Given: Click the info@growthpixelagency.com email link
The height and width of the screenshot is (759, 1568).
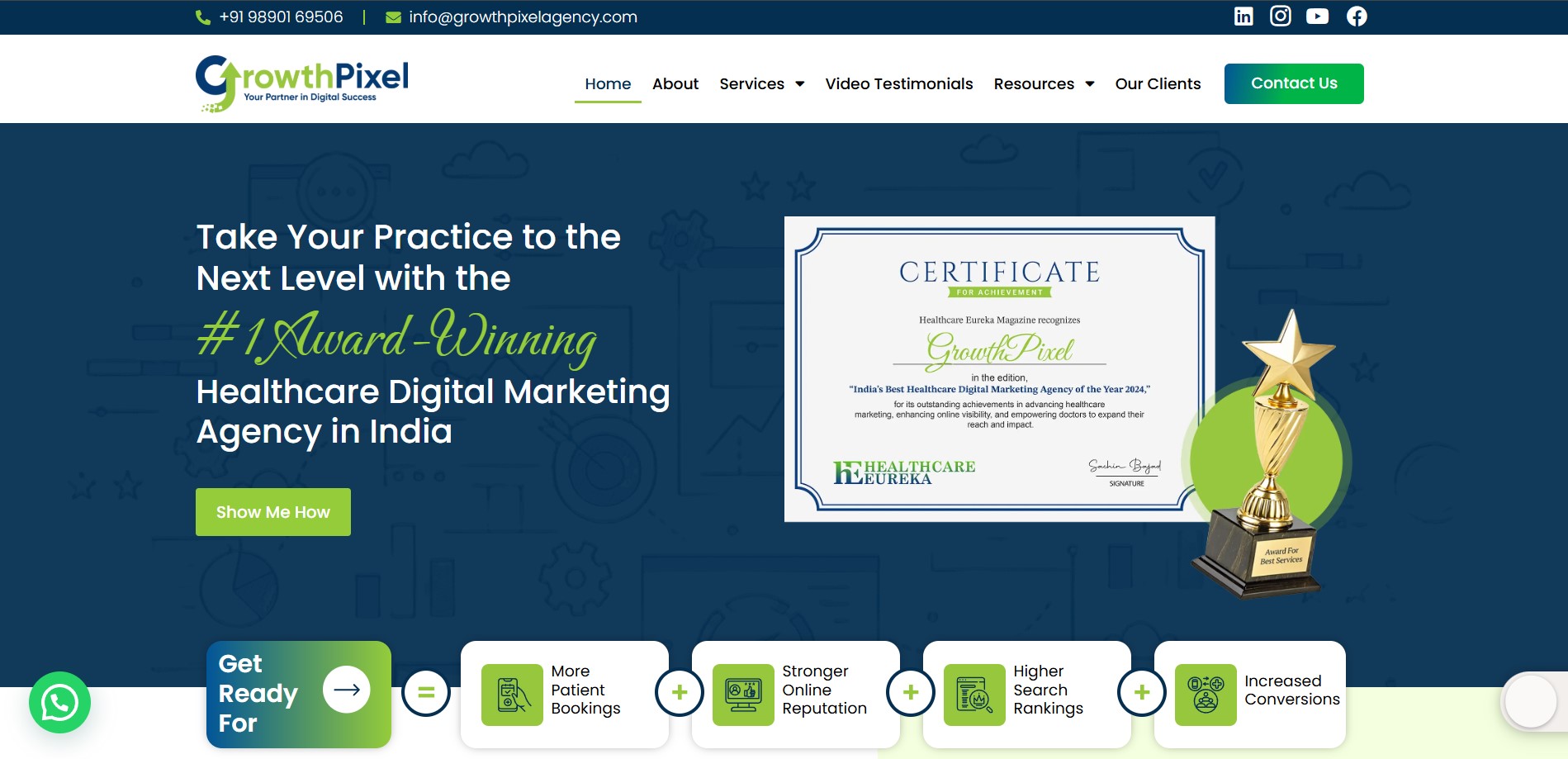Looking at the screenshot, I should tap(523, 17).
